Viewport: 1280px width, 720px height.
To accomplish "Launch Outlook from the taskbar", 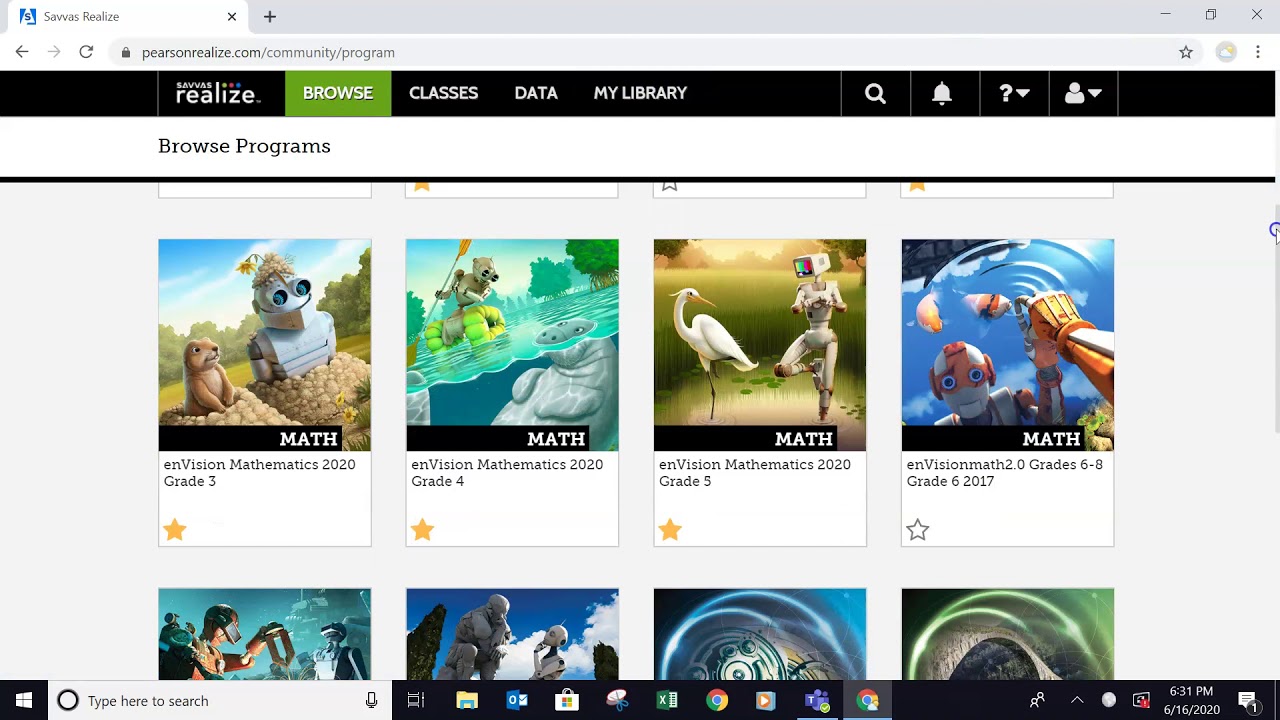I will pos(517,700).
